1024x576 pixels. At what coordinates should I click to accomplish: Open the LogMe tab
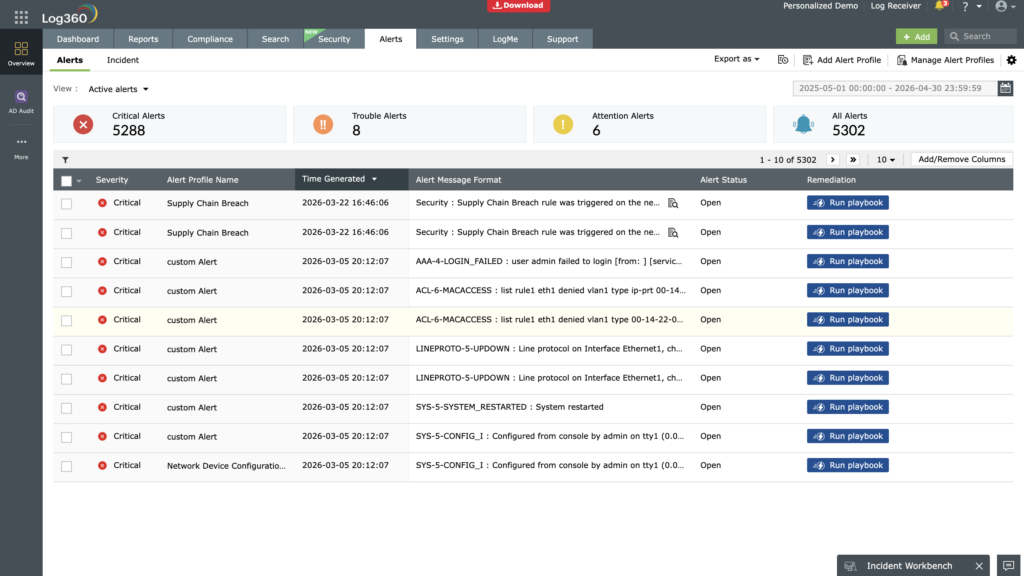pos(505,39)
